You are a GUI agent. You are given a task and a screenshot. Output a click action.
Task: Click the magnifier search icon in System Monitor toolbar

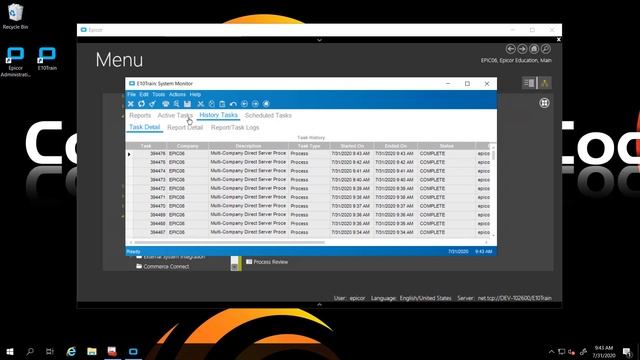click(x=176, y=104)
